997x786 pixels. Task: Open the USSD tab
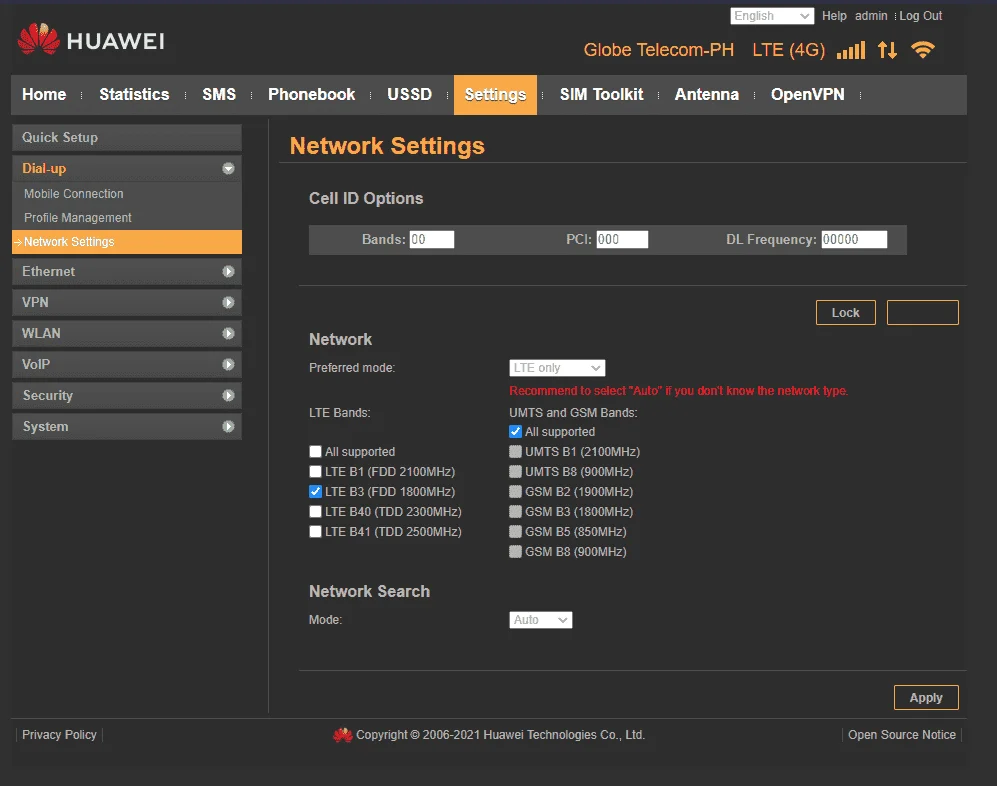409,95
